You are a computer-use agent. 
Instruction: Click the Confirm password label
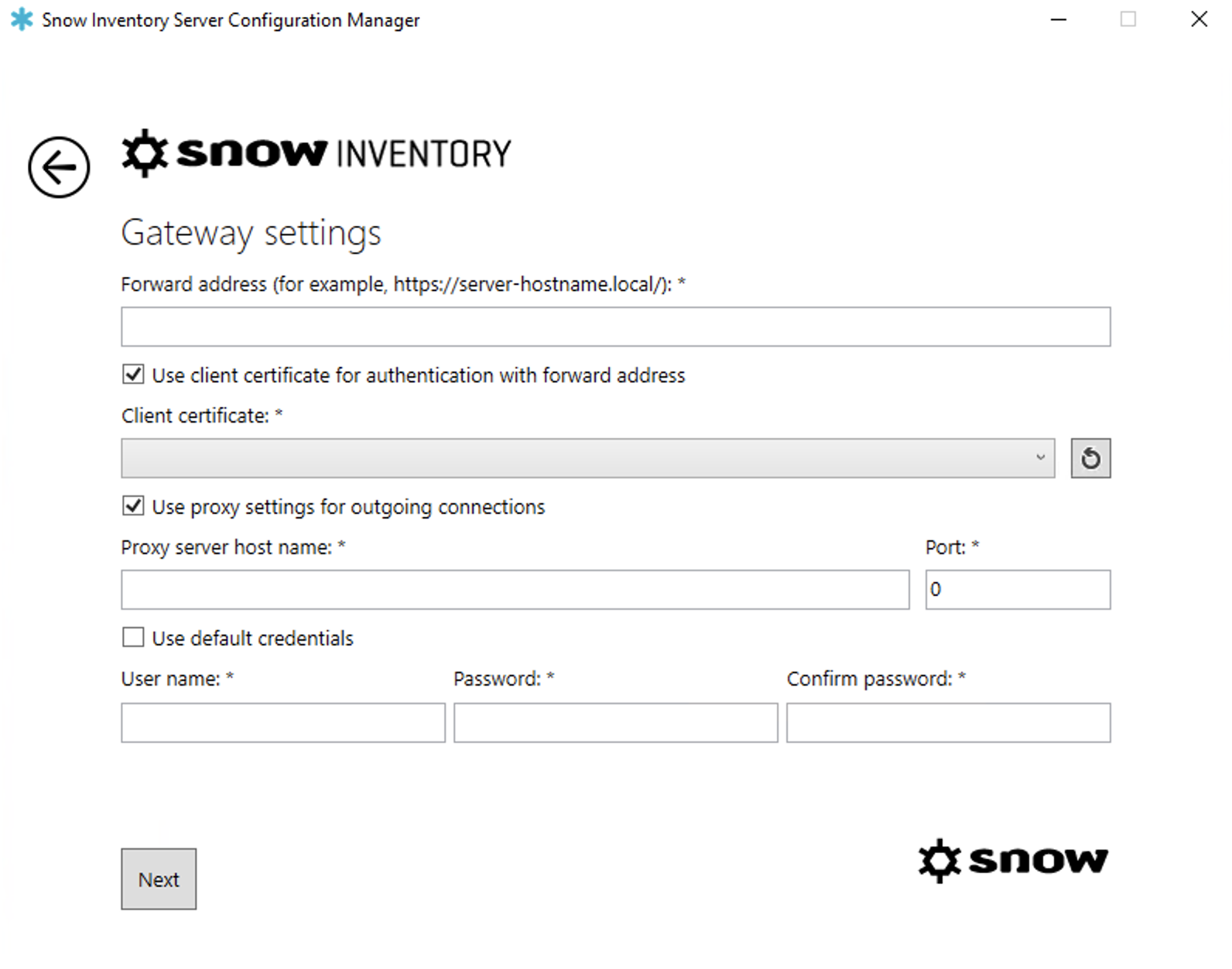coord(876,679)
